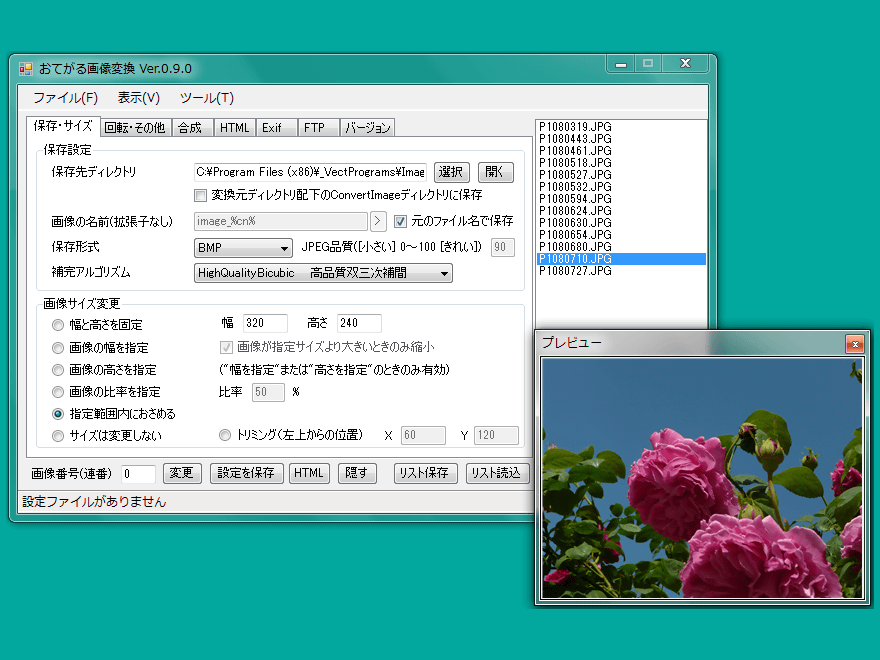Click the image name field image_%cn%
The width and height of the screenshot is (880, 660).
coord(281,221)
